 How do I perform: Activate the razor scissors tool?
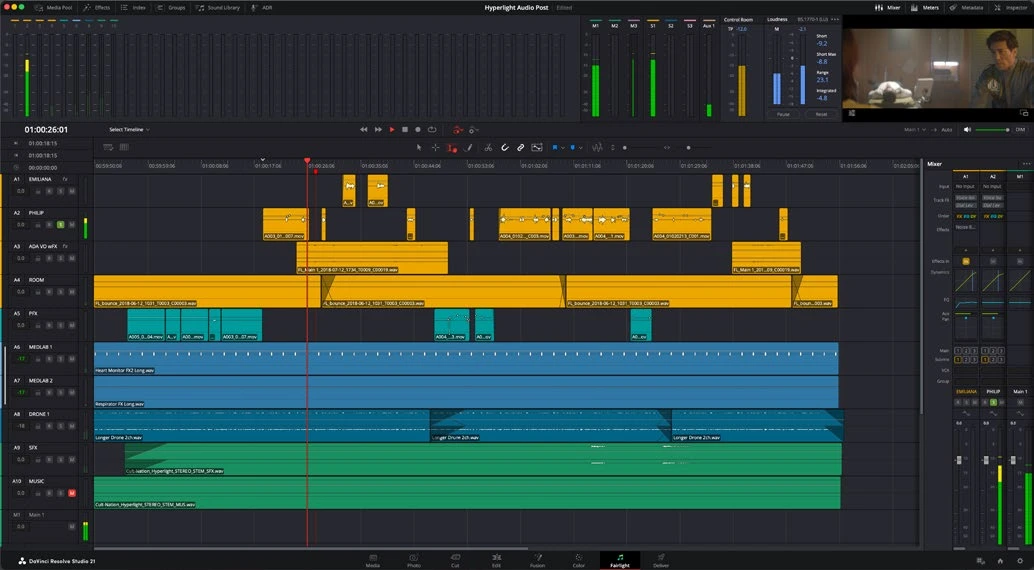coord(488,148)
